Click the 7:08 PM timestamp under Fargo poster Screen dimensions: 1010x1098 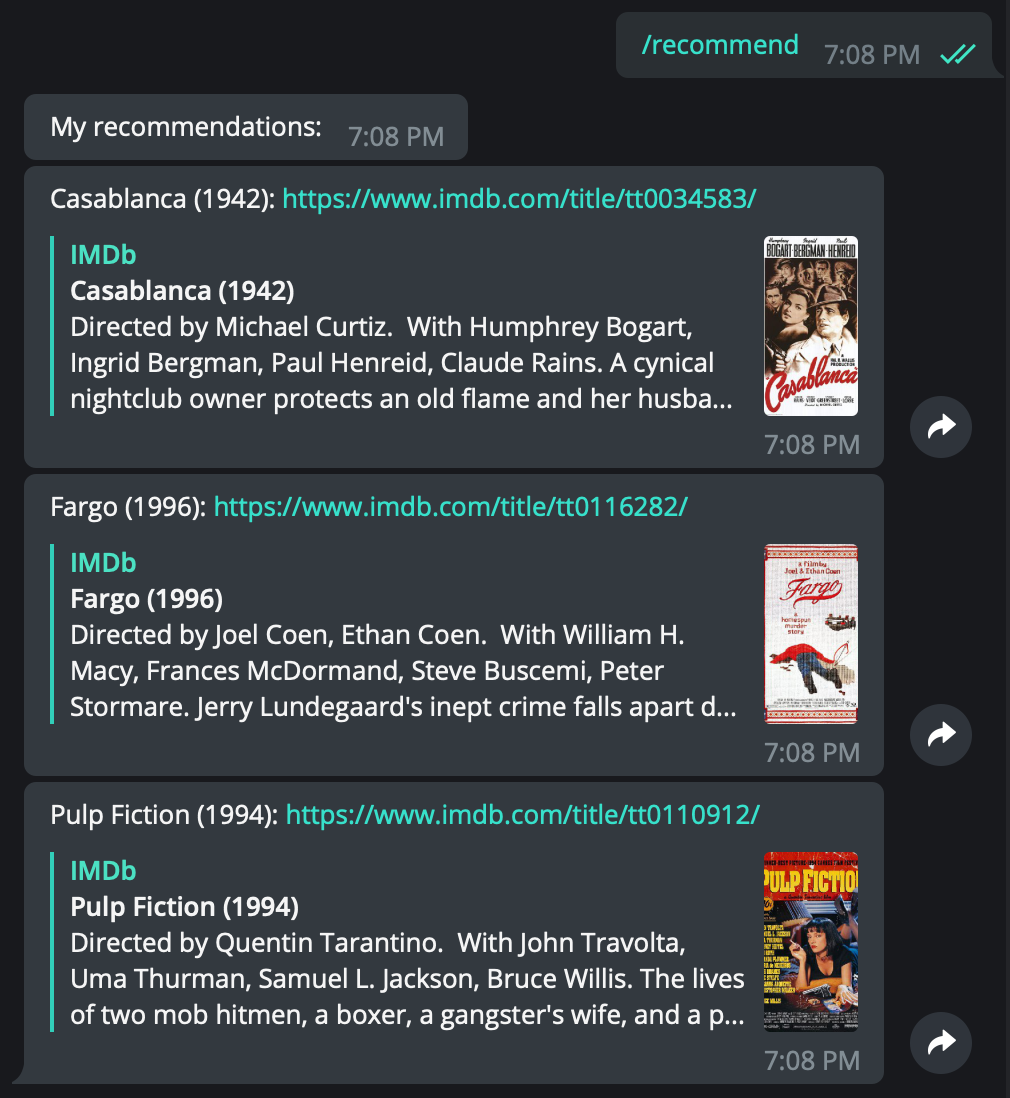click(812, 753)
